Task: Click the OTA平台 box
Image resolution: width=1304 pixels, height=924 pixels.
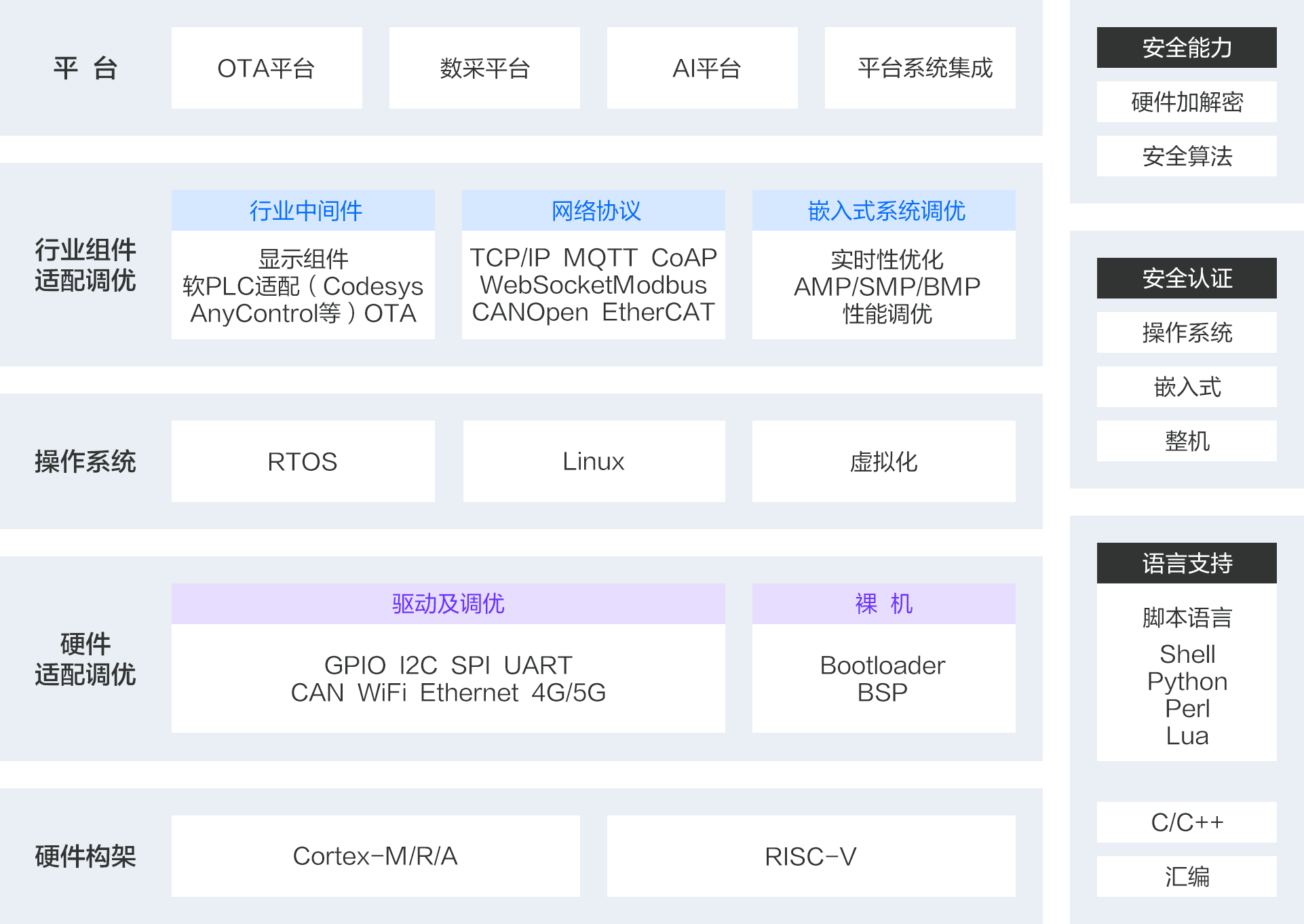Action: click(267, 68)
